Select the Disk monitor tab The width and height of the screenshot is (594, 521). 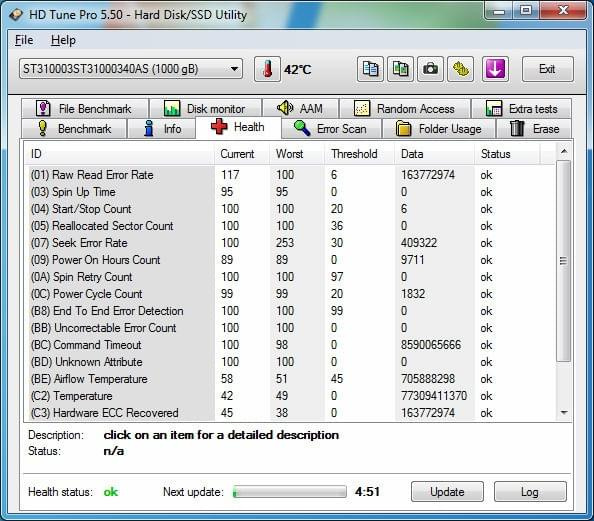point(205,109)
